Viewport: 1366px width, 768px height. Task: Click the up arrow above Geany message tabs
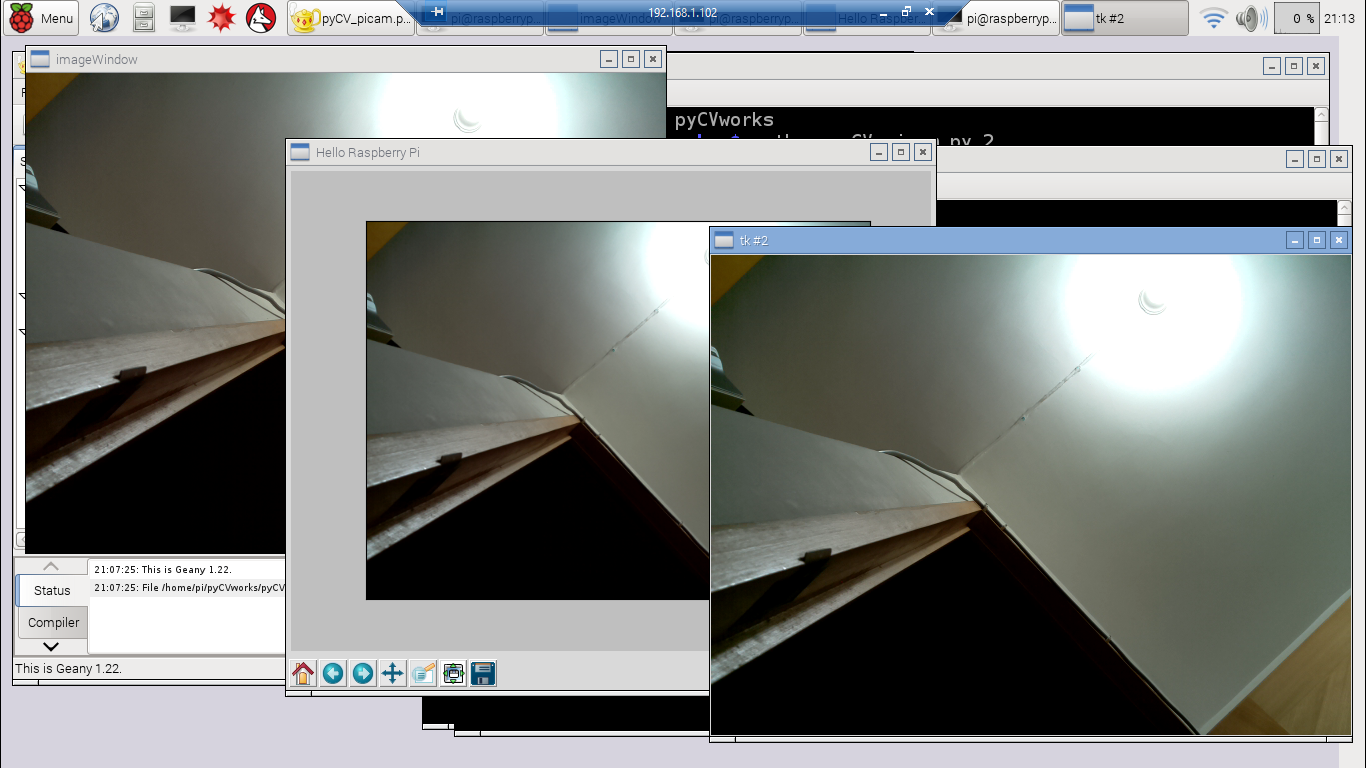click(51, 566)
